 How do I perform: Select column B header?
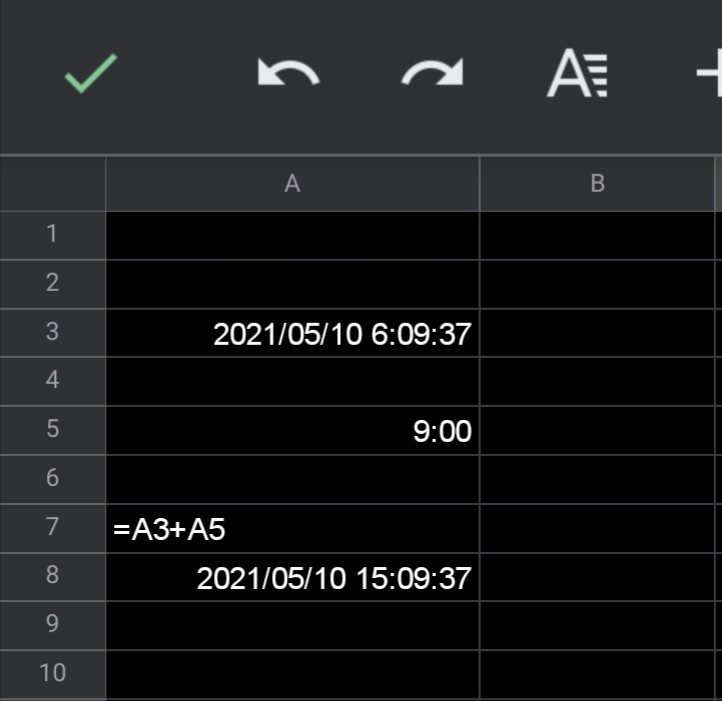[598, 183]
